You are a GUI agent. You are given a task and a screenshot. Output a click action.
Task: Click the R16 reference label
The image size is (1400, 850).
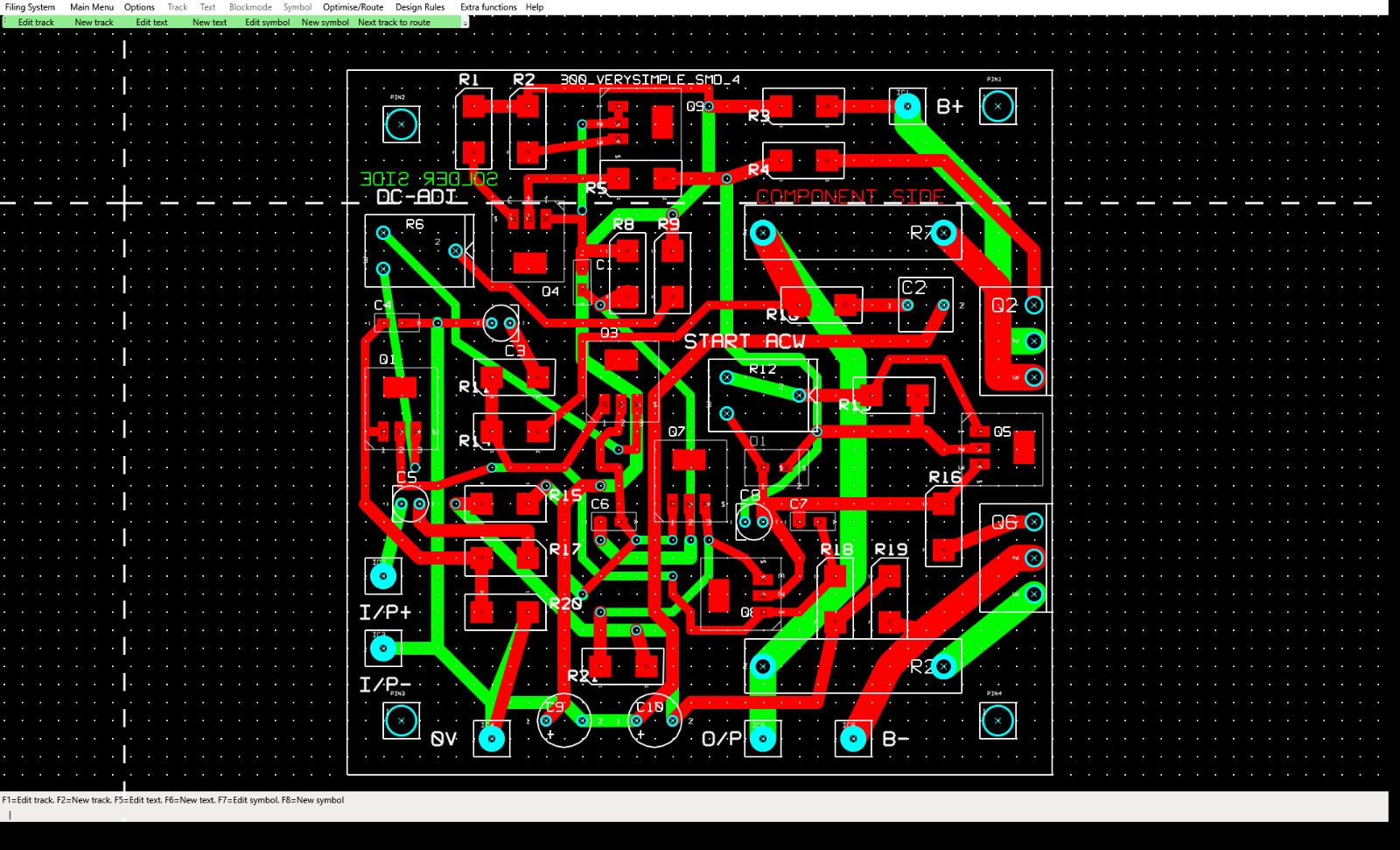945,477
